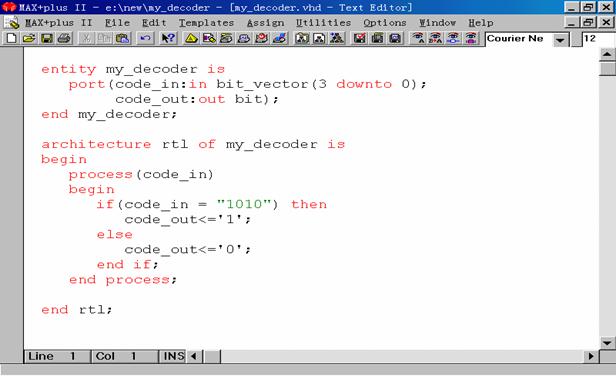Open the Edit menu

154,23
